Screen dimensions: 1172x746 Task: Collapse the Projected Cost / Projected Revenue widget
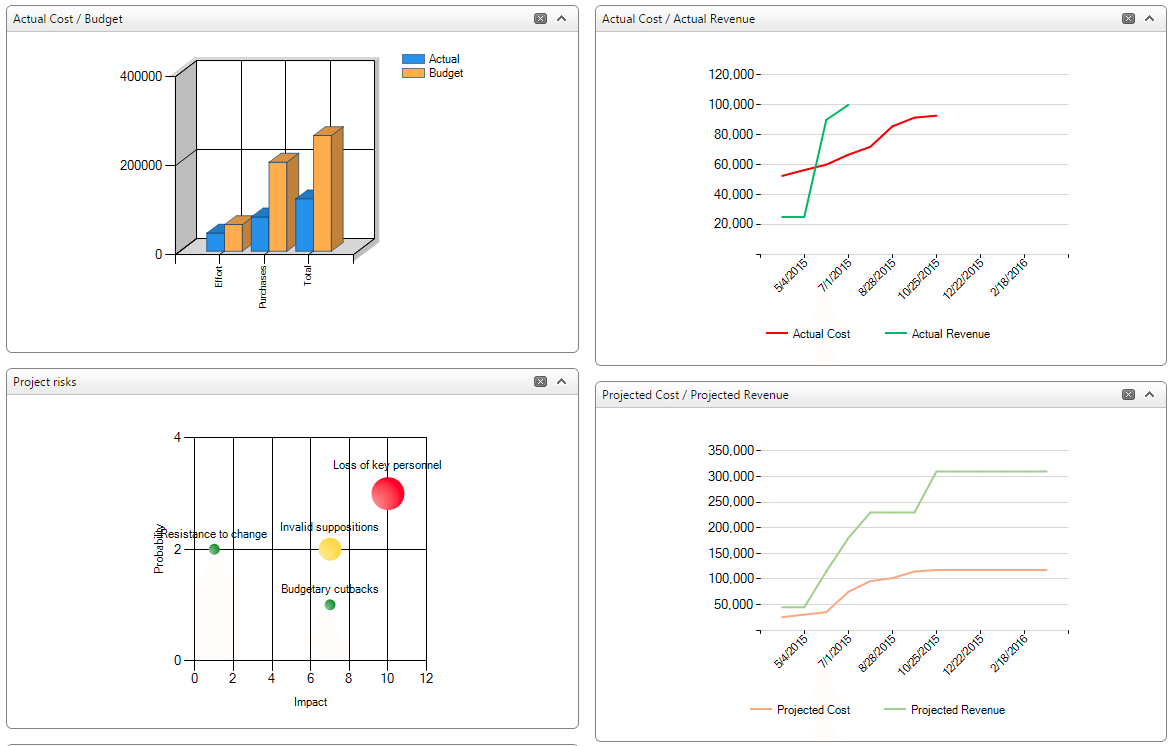(x=1149, y=394)
